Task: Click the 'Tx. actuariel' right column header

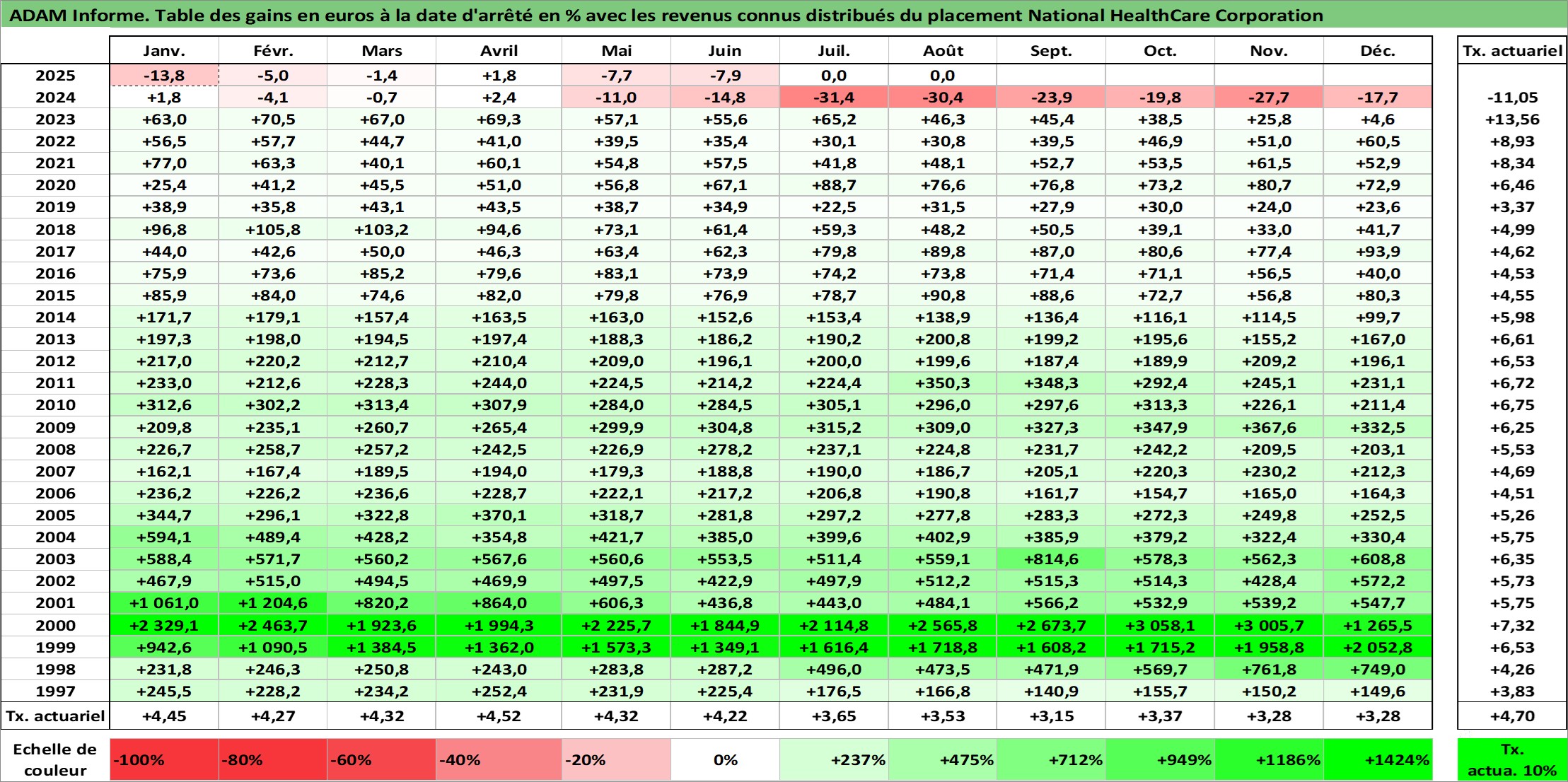Action: coord(1512,50)
